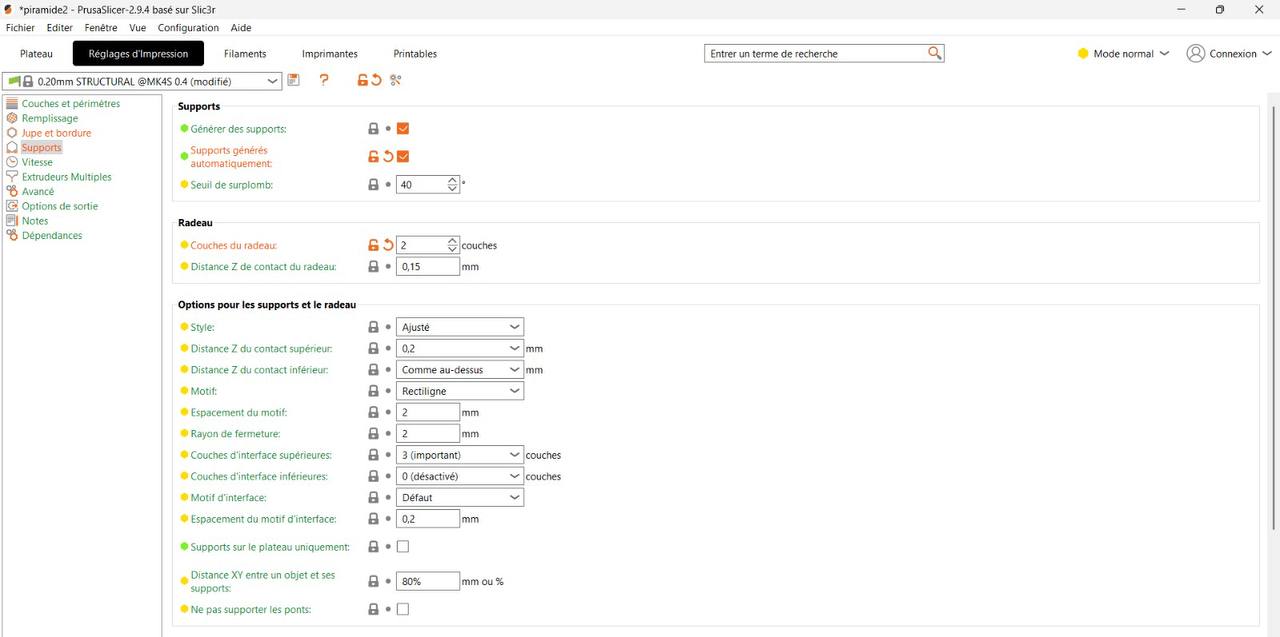This screenshot has width=1280, height=637.
Task: Switch to the Filaments tab
Action: 245,54
